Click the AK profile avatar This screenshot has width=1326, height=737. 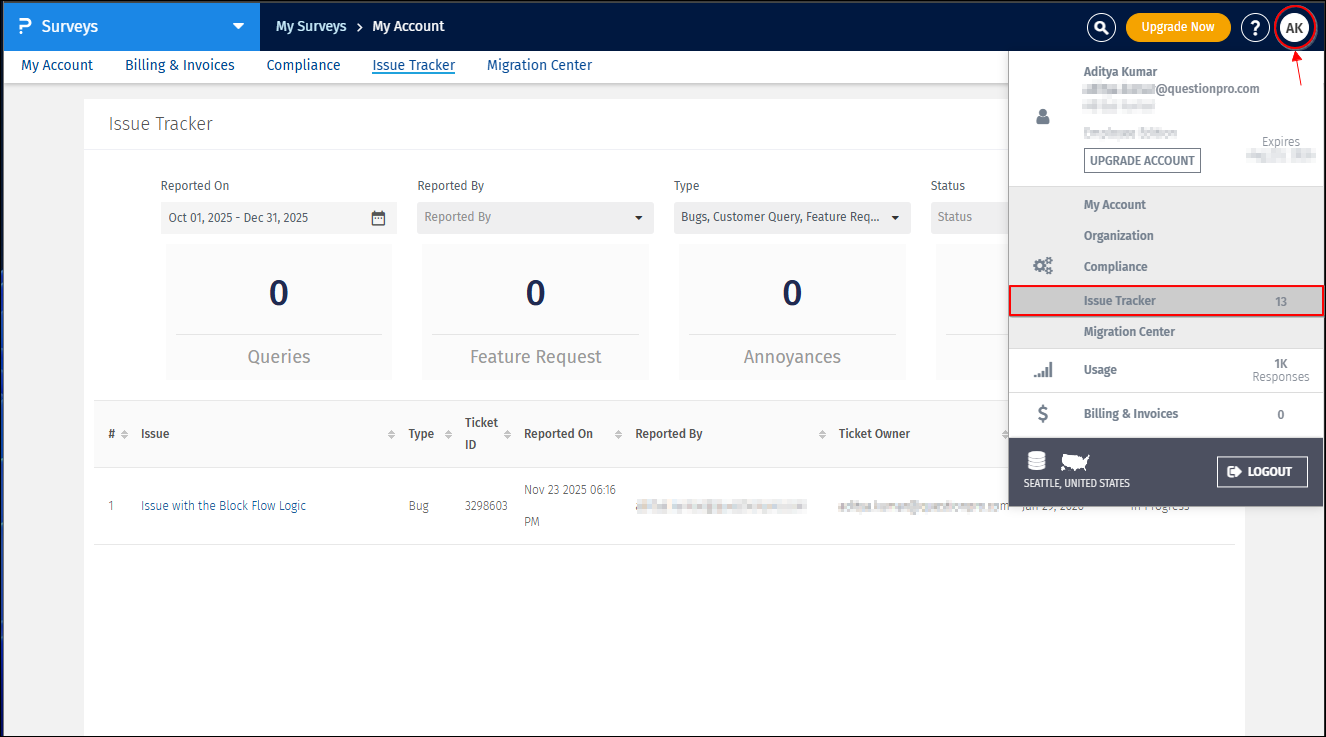(x=1294, y=27)
